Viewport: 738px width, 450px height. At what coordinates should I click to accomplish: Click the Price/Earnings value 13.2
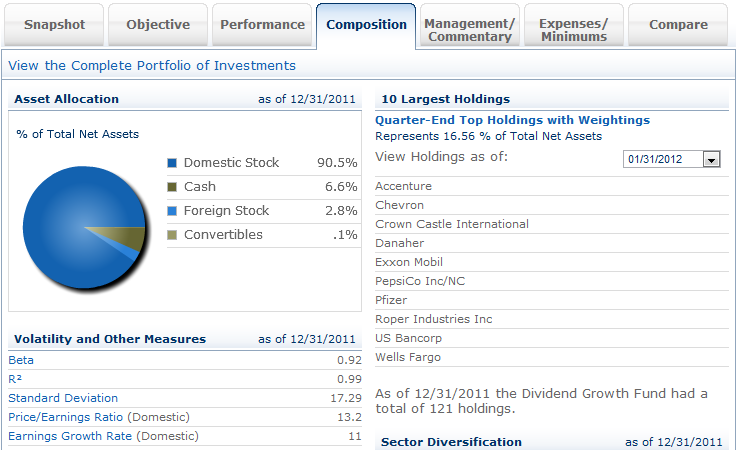click(349, 417)
